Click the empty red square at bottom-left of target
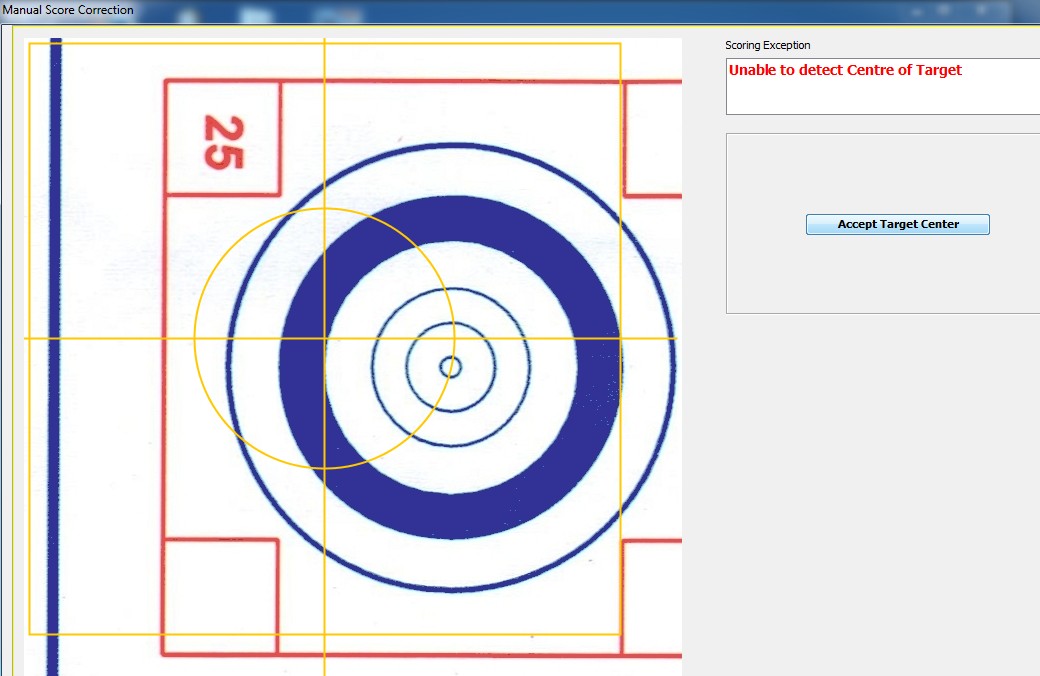Screen dimensions: 1040x676 [220, 596]
